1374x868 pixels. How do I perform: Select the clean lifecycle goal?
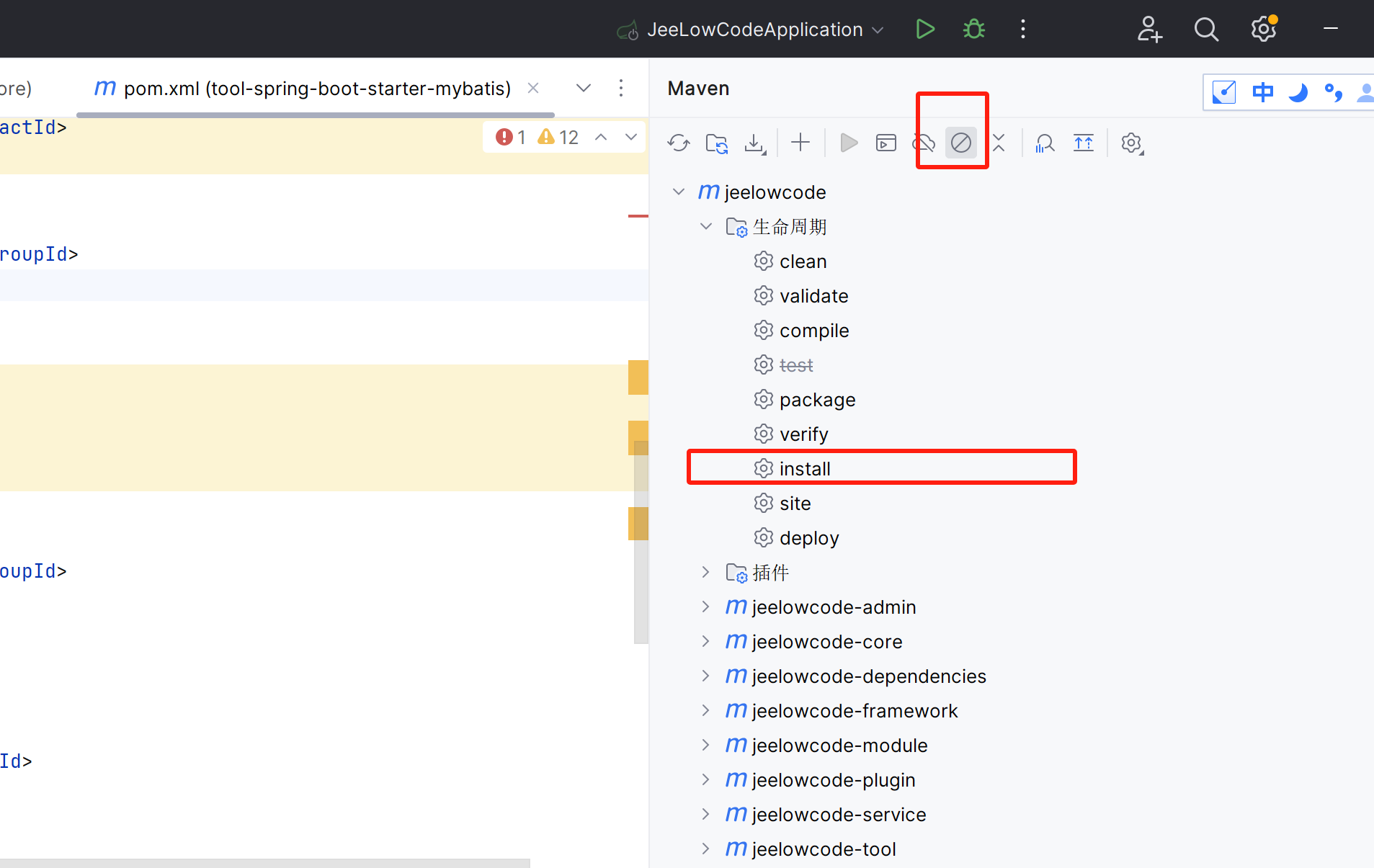803,261
